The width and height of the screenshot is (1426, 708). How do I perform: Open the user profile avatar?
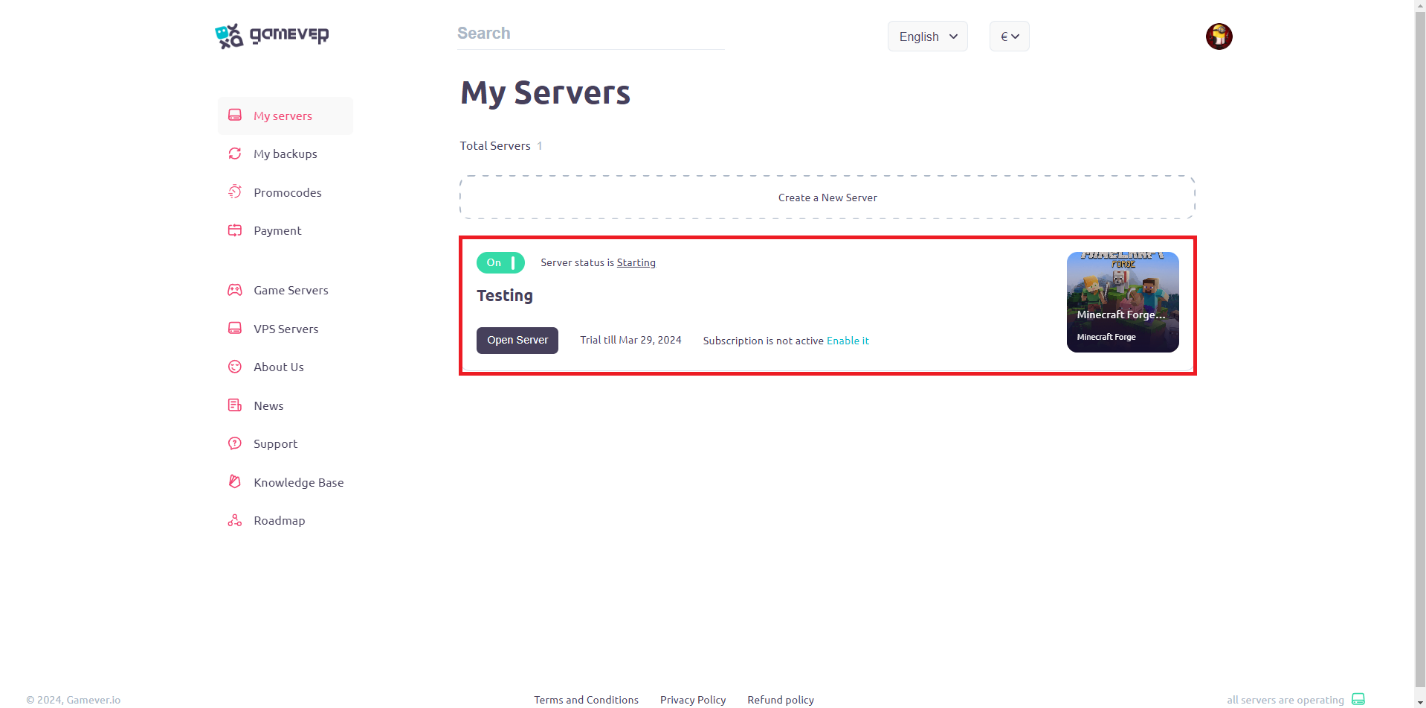click(x=1219, y=37)
